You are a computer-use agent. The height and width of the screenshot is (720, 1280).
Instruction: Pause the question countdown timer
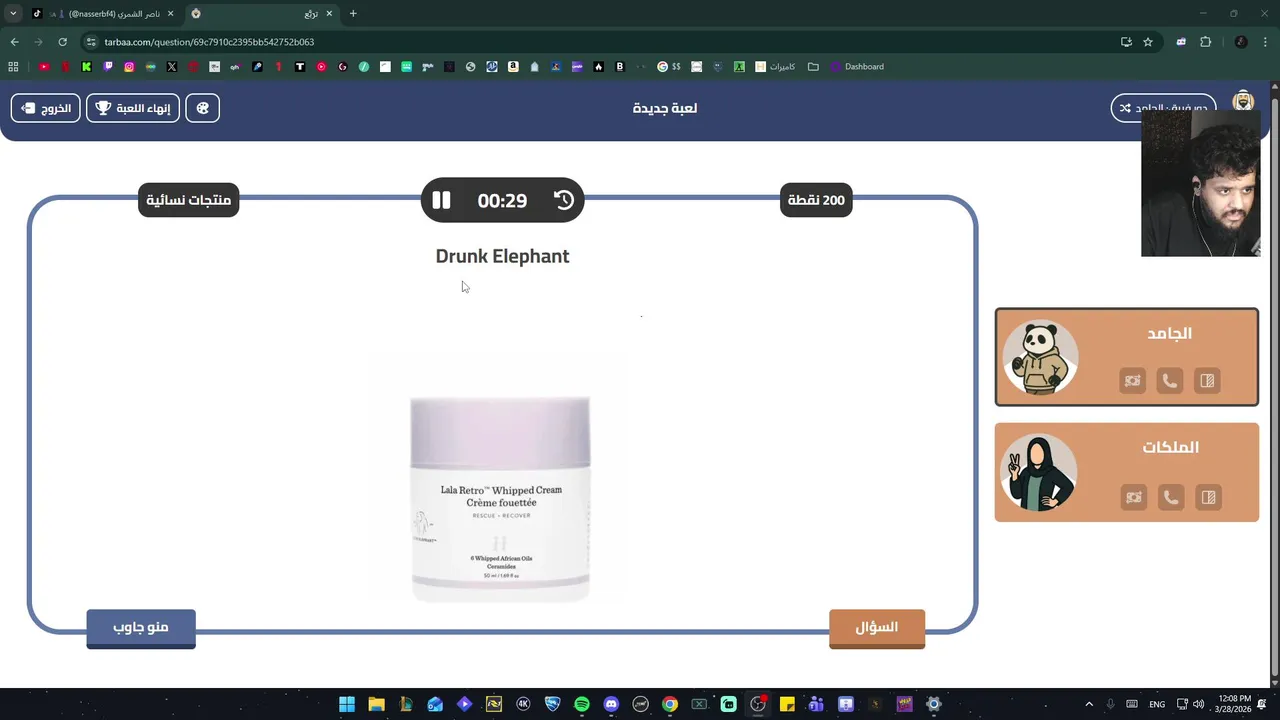coord(441,200)
